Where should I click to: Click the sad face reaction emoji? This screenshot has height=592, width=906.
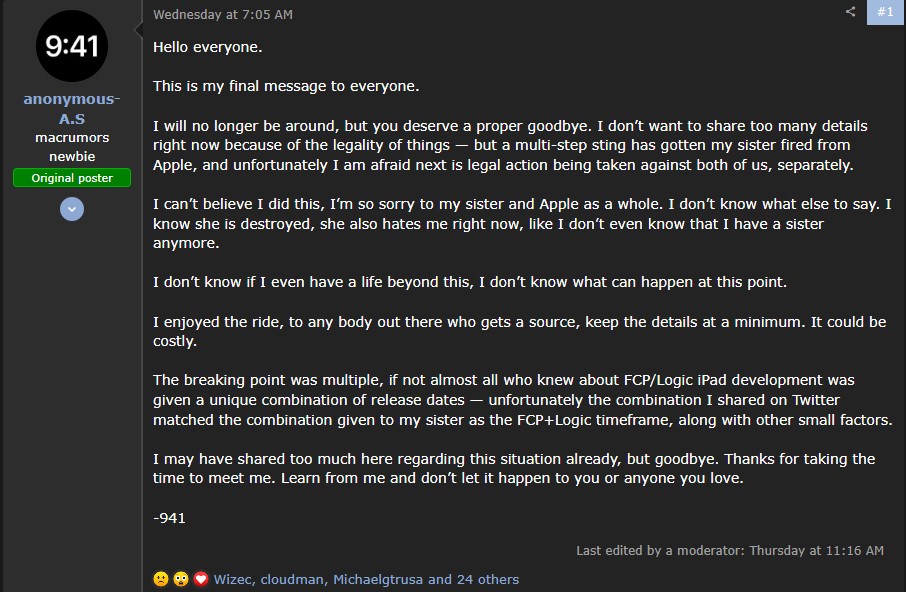[161, 579]
